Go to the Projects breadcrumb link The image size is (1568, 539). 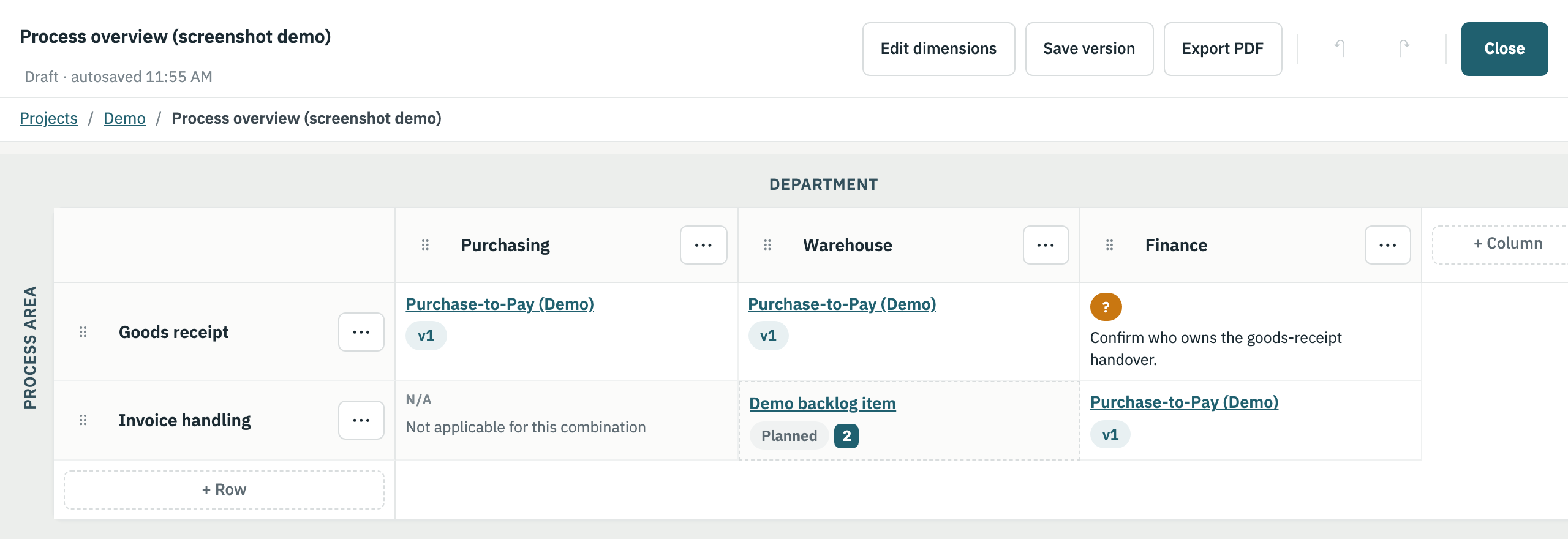click(x=48, y=118)
